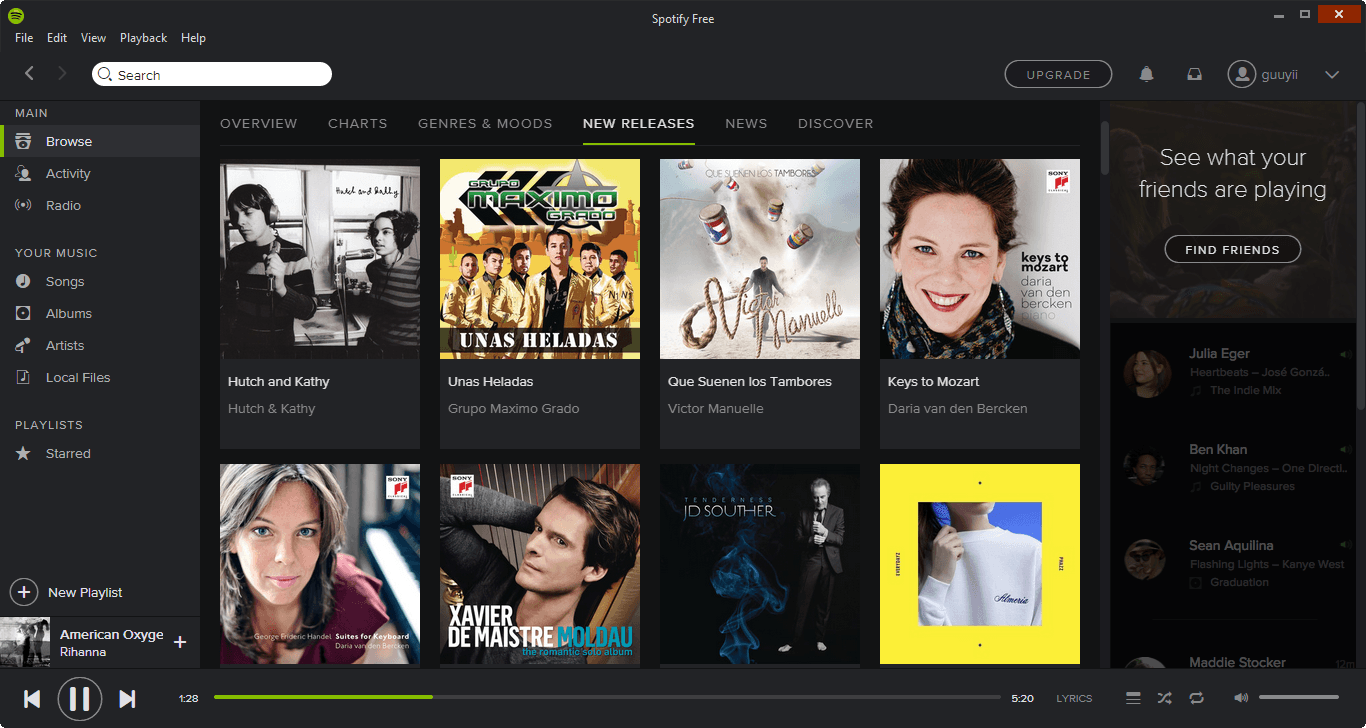Viewport: 1366px width, 728px height.
Task: Open JD Souther Tenderness album cover
Action: tap(760, 564)
